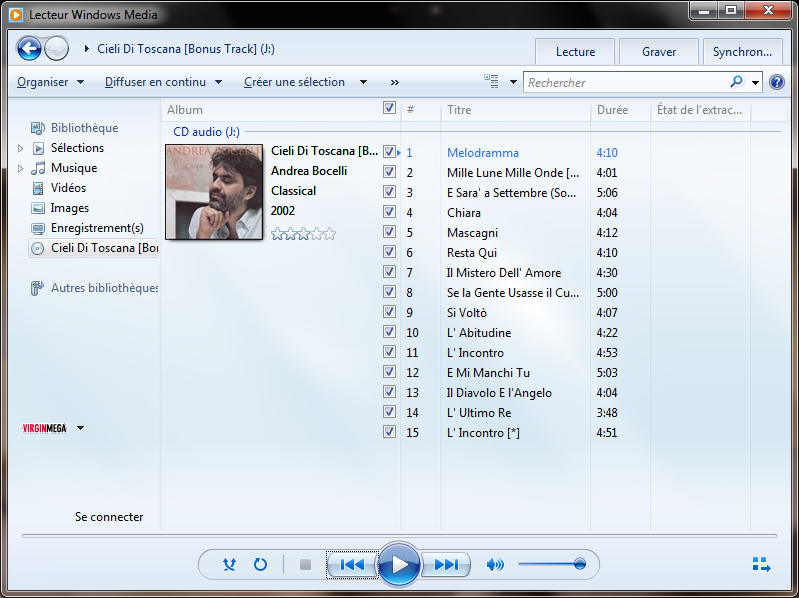Screen dimensions: 799x598
Task: Open Autres bibliothèques
Action: click(95, 288)
